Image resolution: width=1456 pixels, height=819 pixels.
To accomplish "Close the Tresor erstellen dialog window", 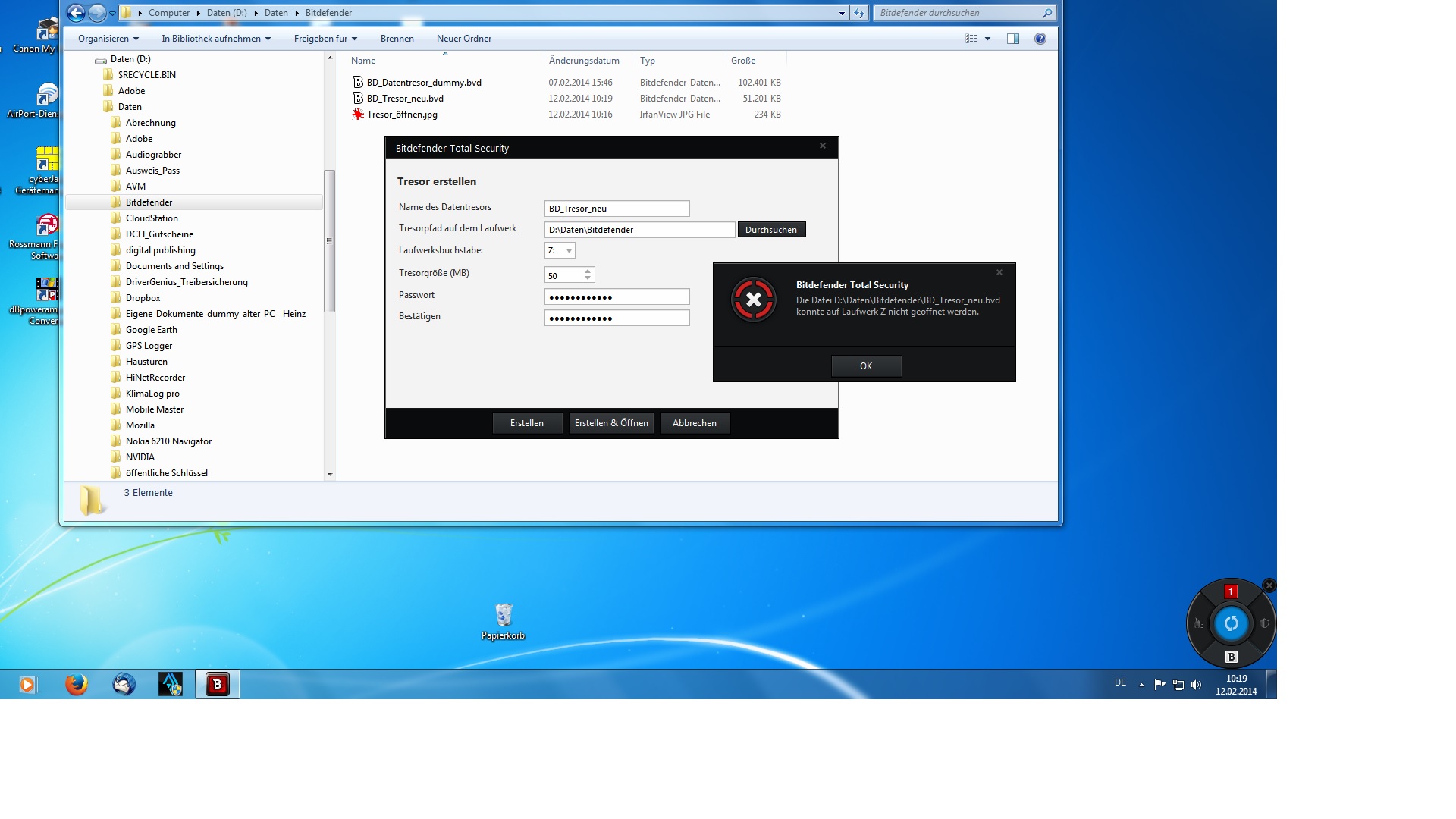I will tap(823, 146).
